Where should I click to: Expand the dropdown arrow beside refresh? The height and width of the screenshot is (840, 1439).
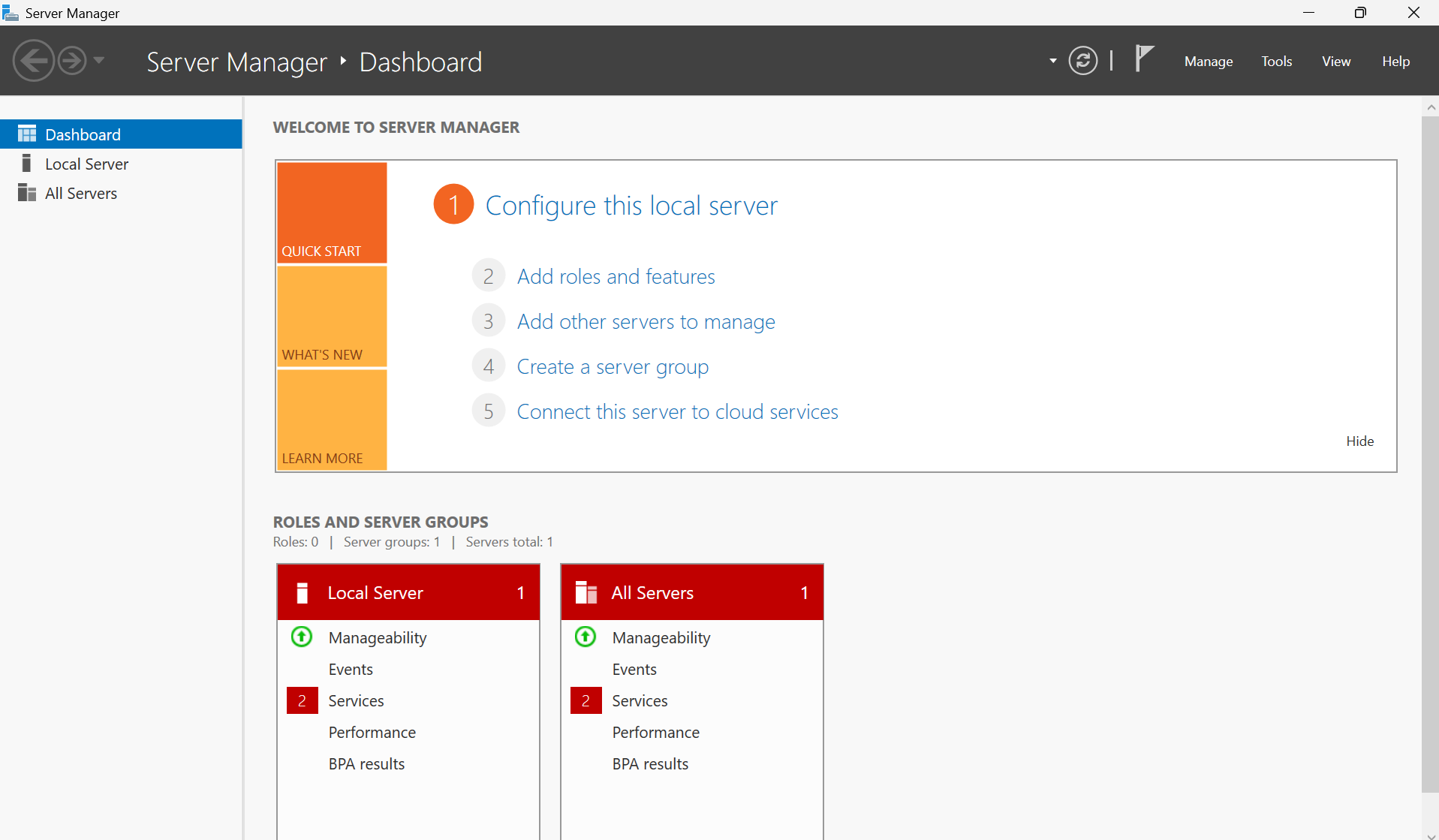[1052, 61]
